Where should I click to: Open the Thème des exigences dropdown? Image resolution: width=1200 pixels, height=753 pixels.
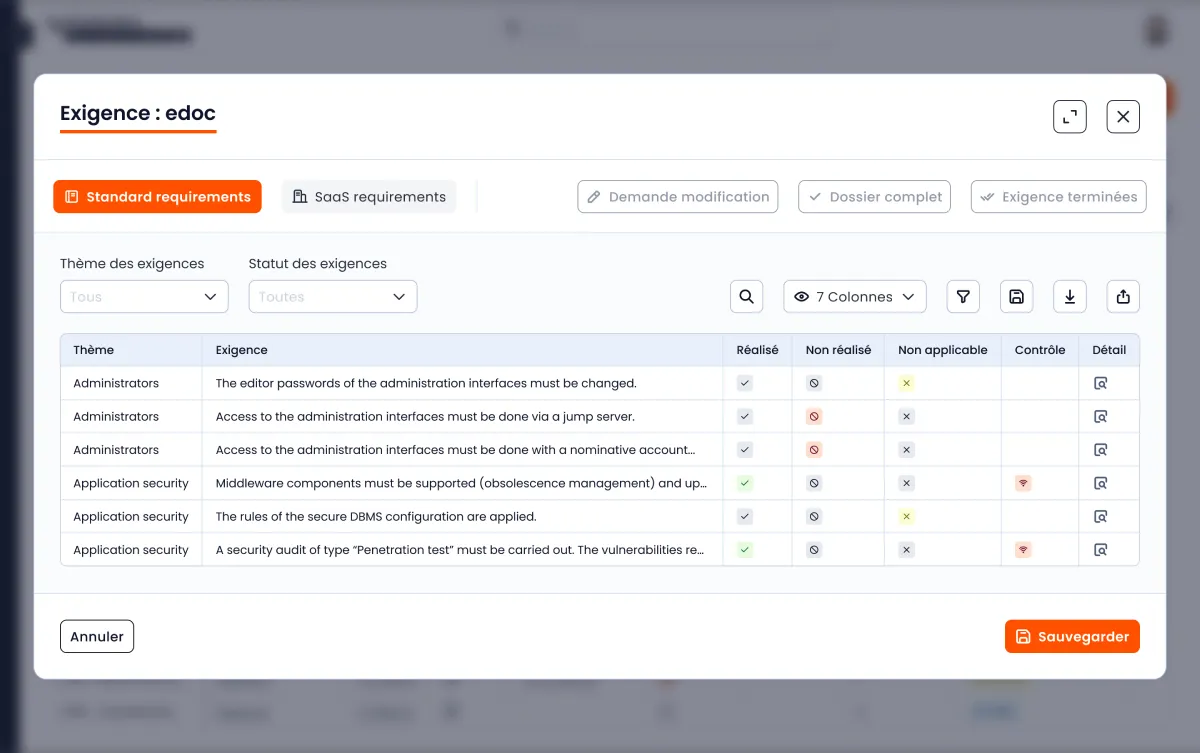point(144,297)
